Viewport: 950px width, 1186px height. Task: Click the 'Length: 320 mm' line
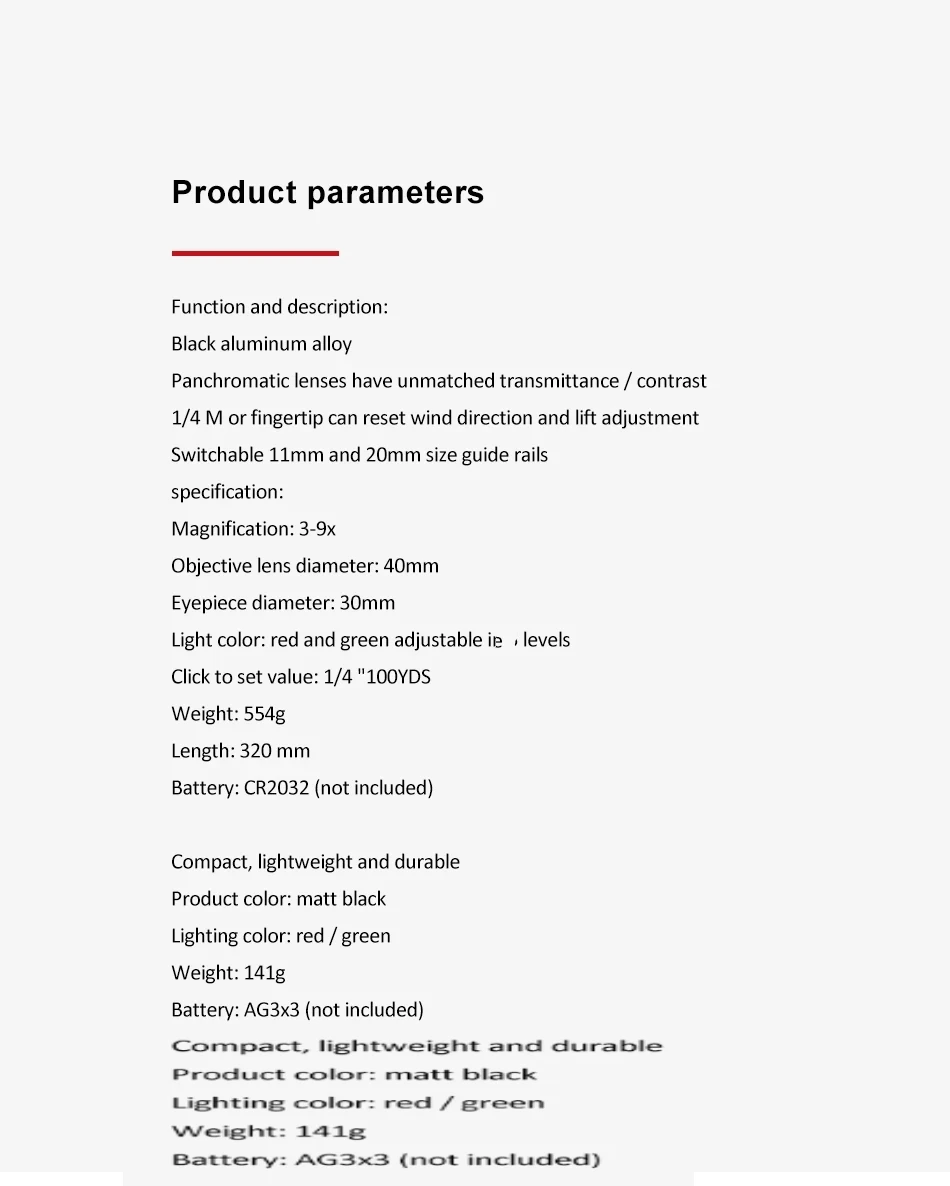[x=240, y=751]
